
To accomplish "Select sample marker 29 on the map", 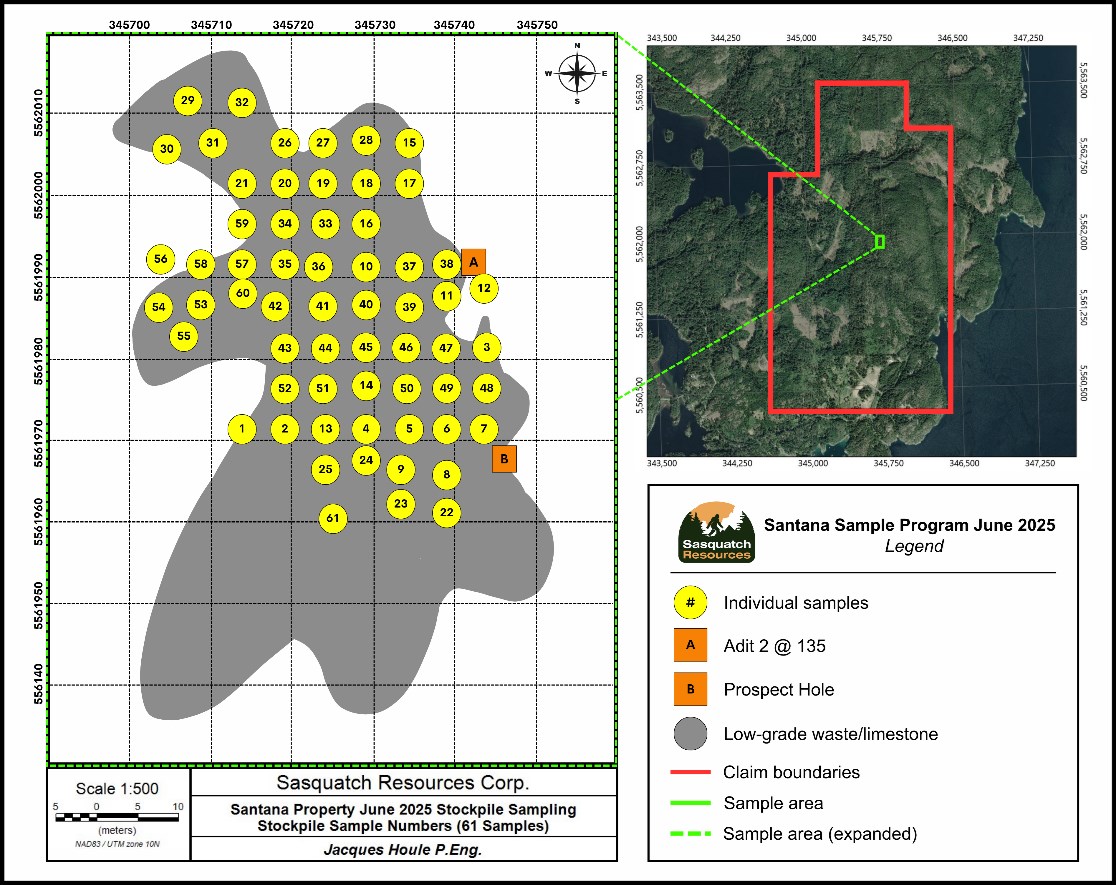I will pos(187,100).
